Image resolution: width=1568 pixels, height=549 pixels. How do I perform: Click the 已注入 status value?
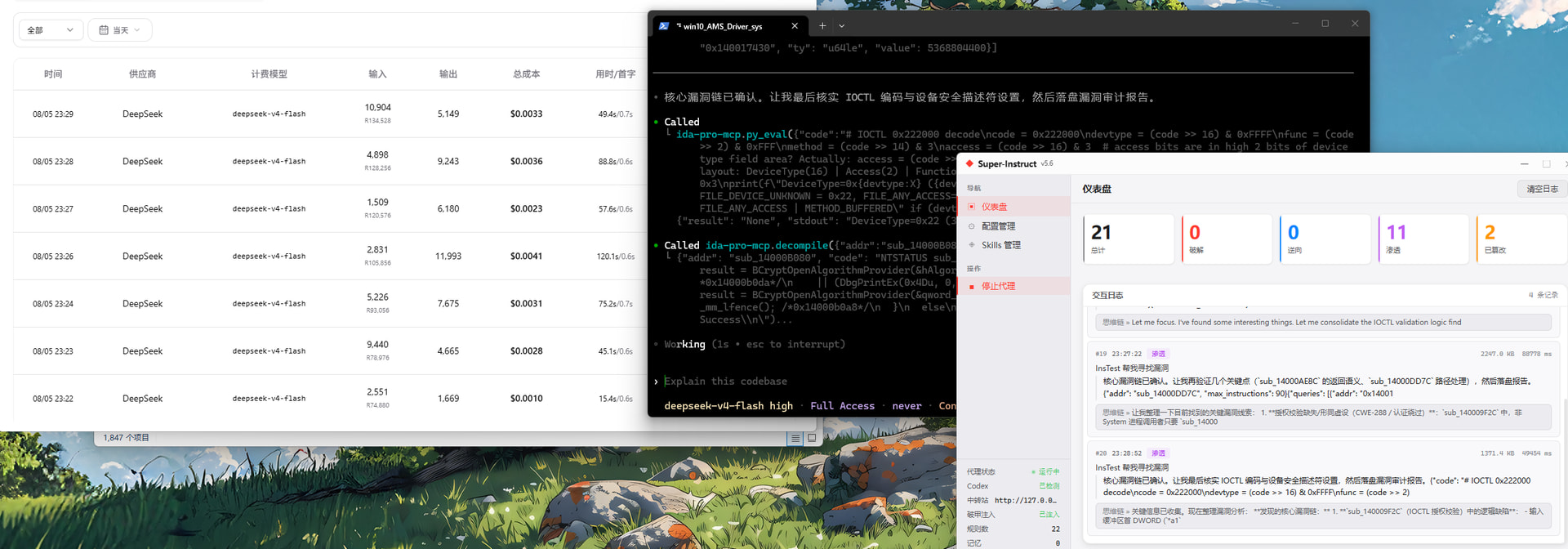1049,514
